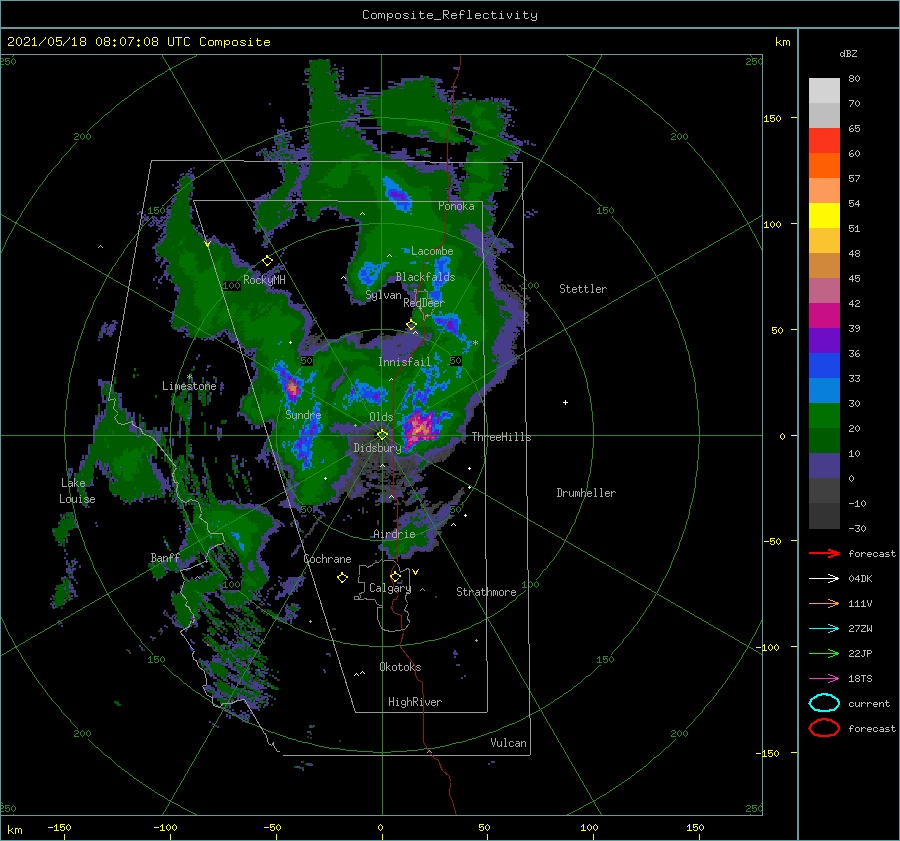This screenshot has height=841, width=900.
Task: Select the HighRiver label
Action: click(x=415, y=702)
